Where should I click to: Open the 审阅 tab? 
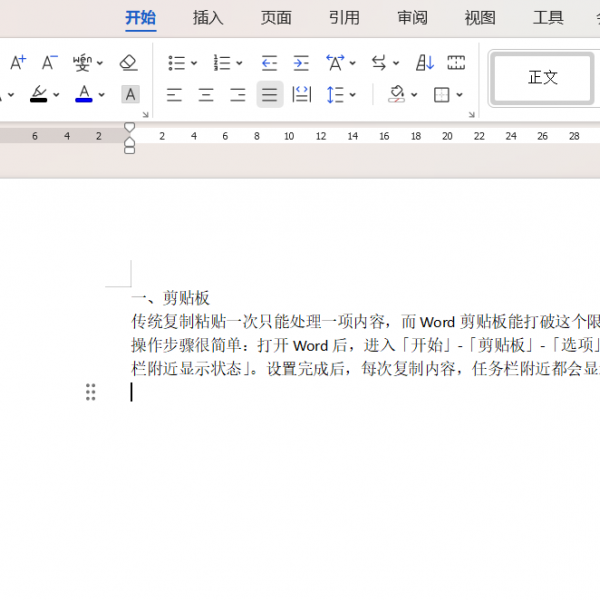[x=412, y=18]
